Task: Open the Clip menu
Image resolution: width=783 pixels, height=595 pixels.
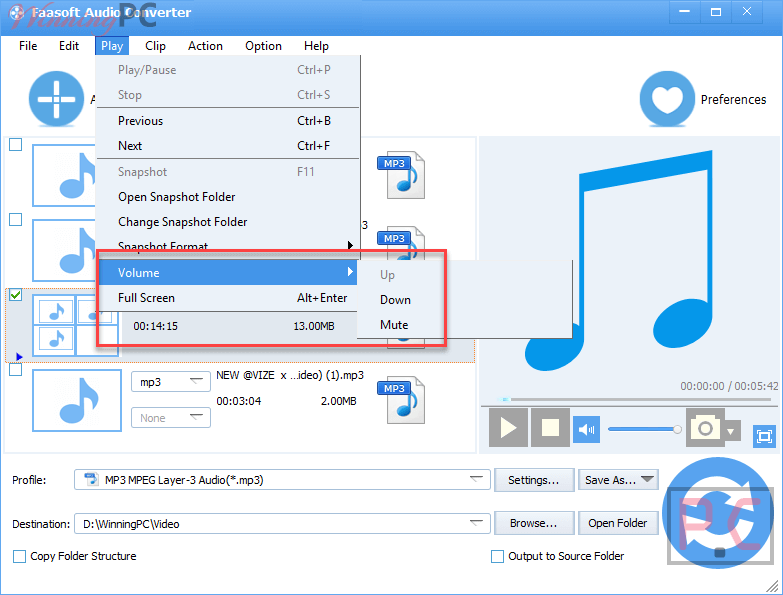Action: 155,46
